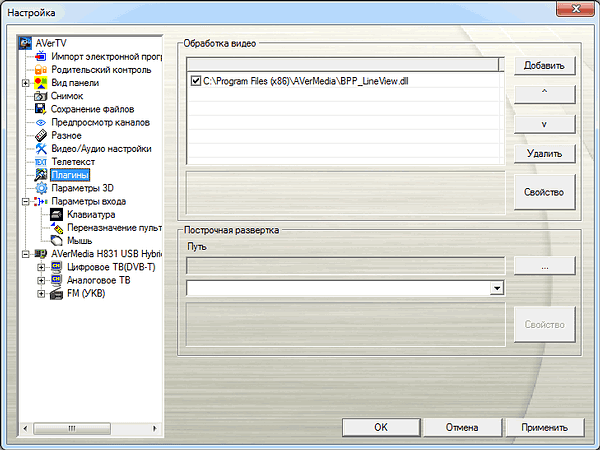The width and height of the screenshot is (600, 450).
Task: Collapse the AVerMedia H831 USB node
Action: tap(26, 254)
